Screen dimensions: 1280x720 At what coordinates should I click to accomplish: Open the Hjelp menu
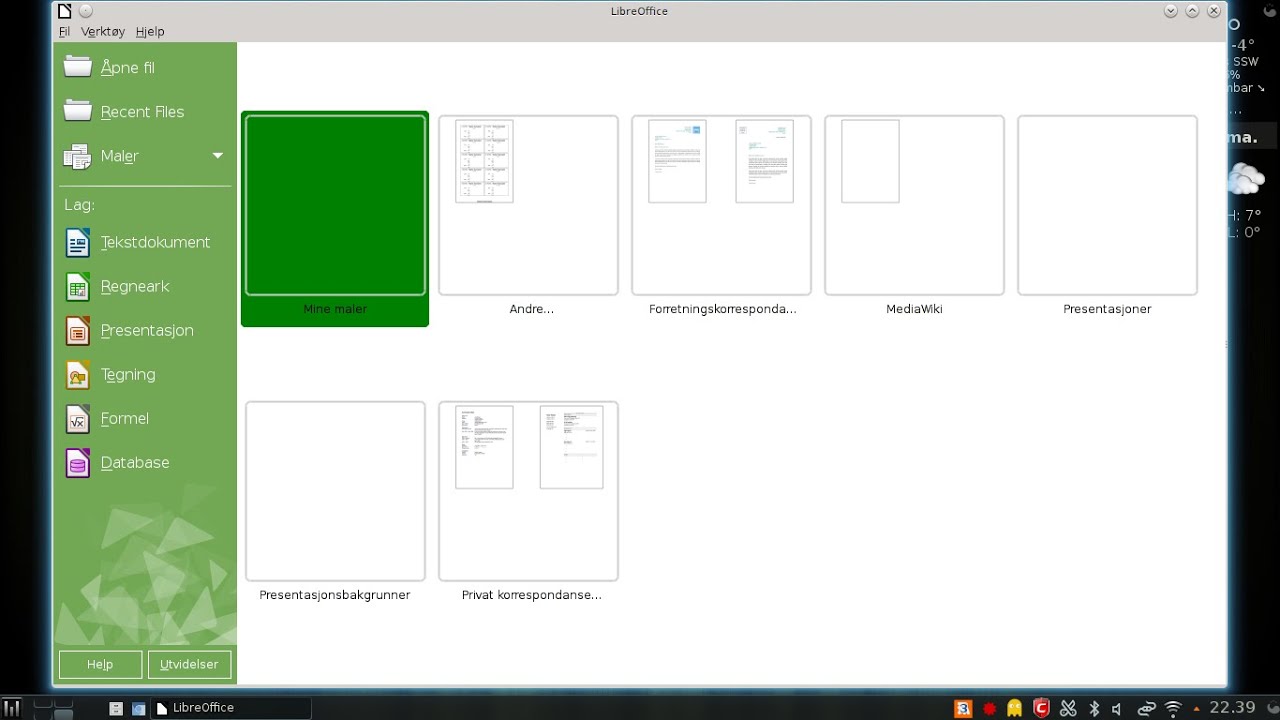(150, 31)
